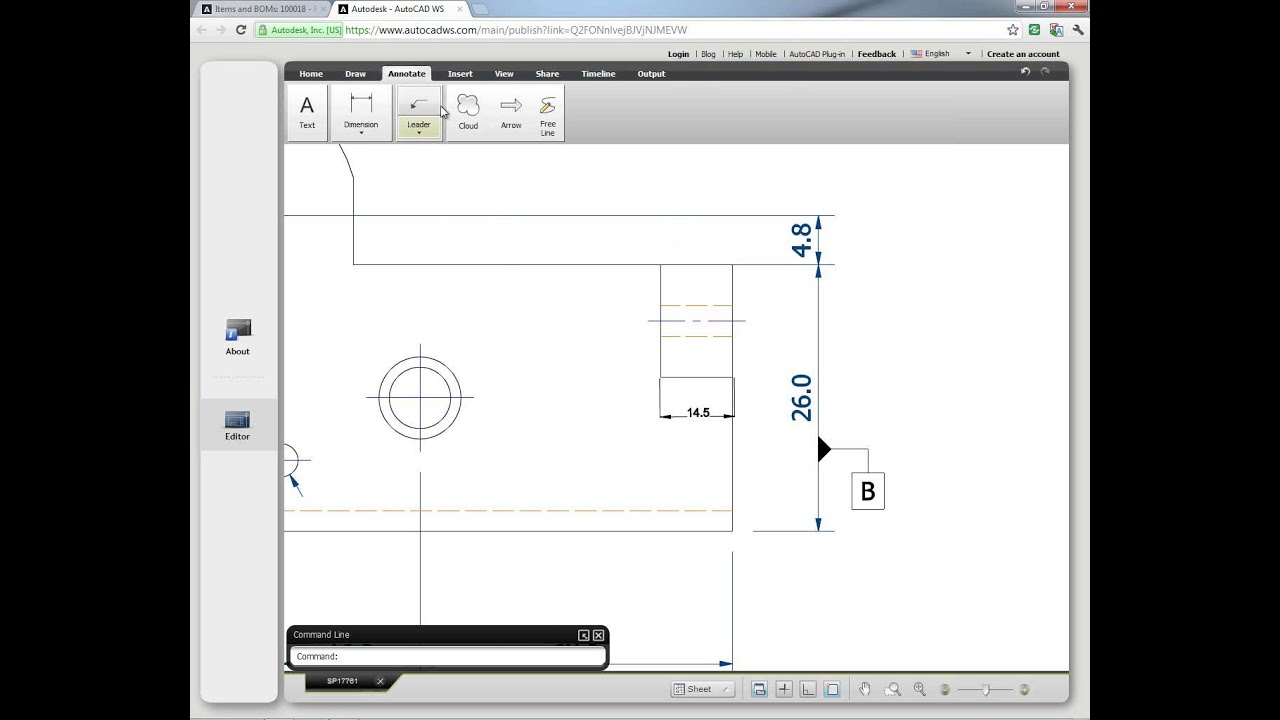Click the Undo arrow icon
The width and height of the screenshot is (1280, 720).
click(x=1025, y=72)
